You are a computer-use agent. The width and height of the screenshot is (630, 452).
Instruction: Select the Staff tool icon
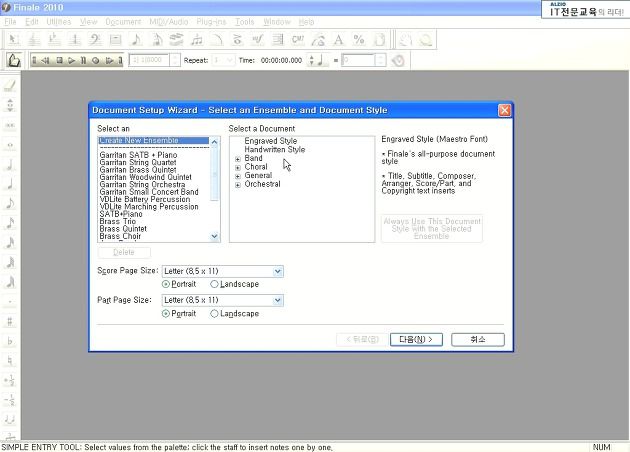coord(34,40)
